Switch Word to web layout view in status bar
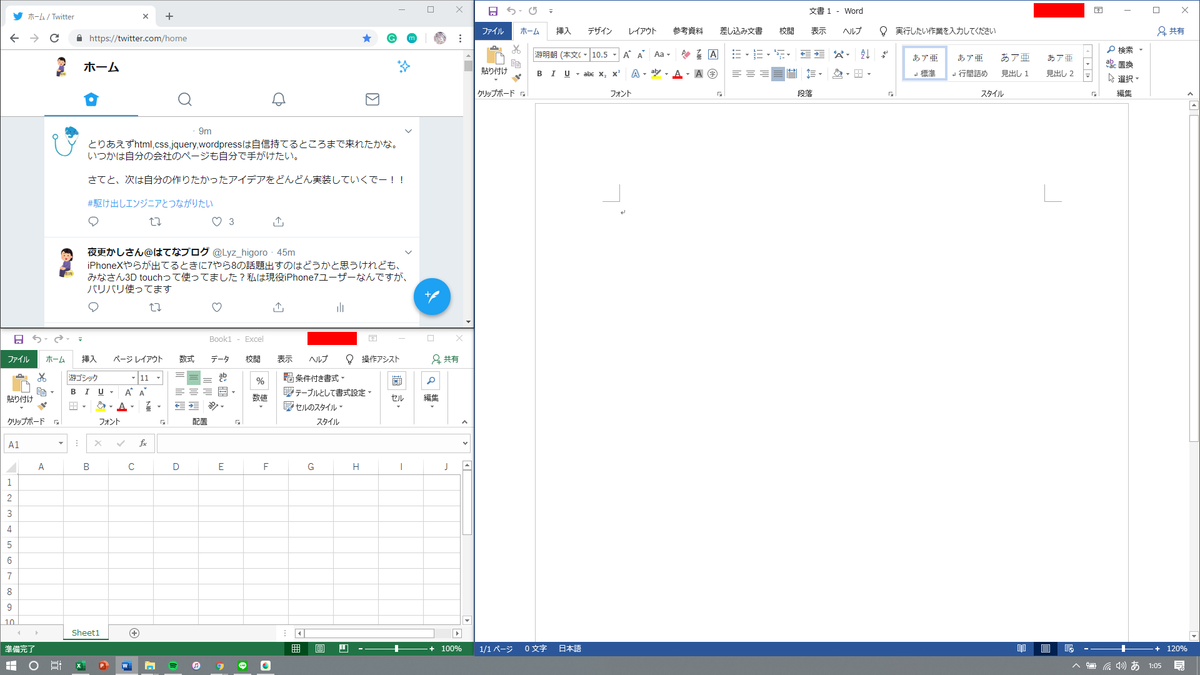Screen dimensions: 1200x675 1069,648
